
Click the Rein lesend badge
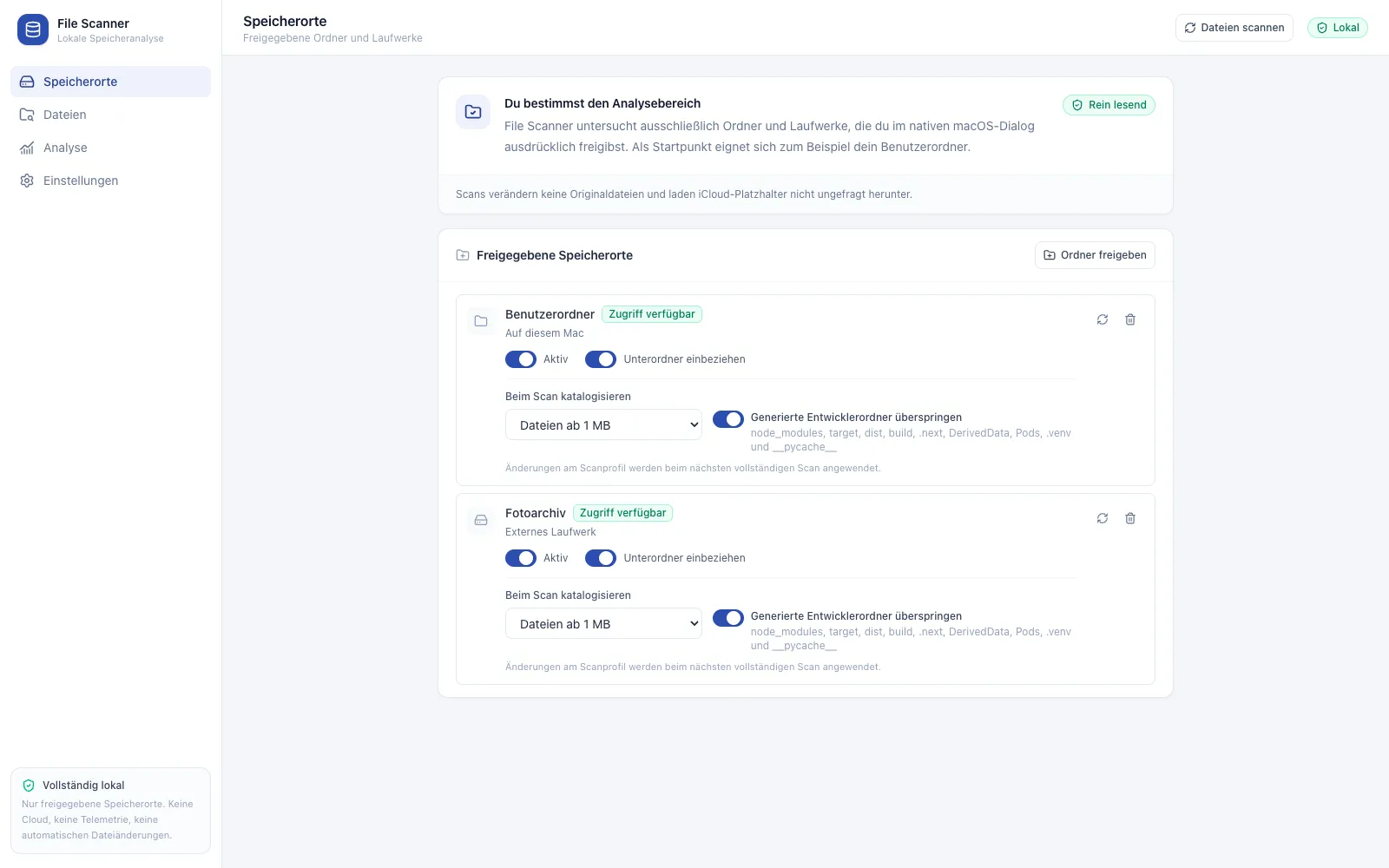[1109, 105]
